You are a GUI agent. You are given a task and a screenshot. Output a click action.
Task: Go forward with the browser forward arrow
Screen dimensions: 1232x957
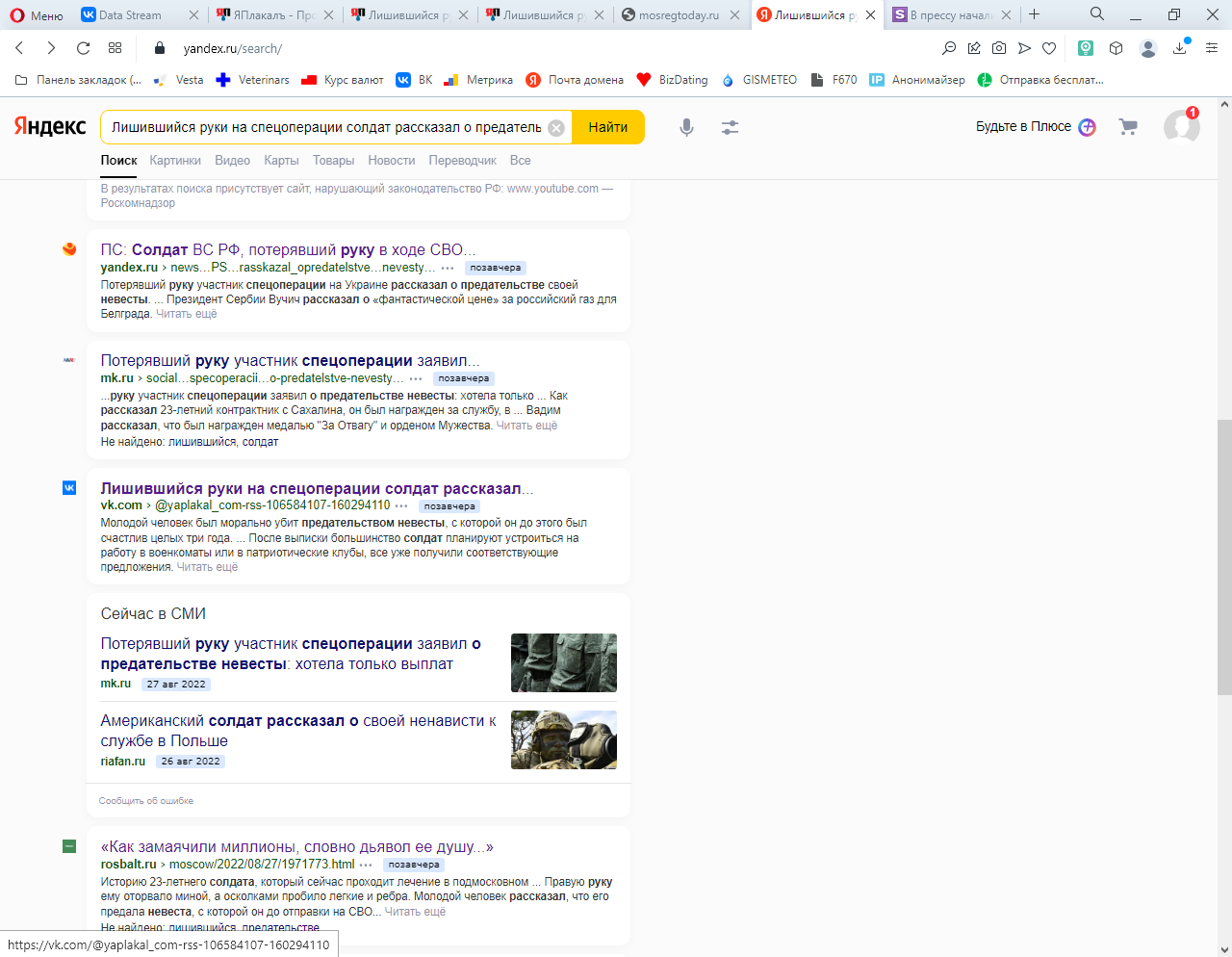tap(51, 48)
